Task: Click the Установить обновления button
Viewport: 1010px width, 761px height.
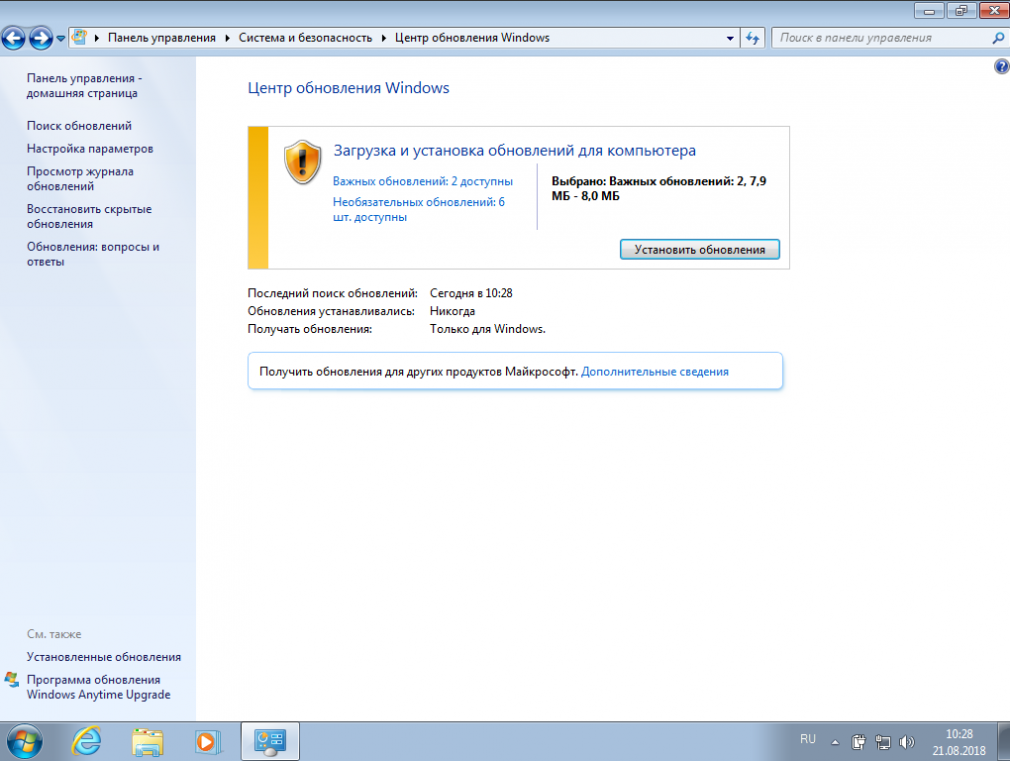Action: [x=700, y=249]
